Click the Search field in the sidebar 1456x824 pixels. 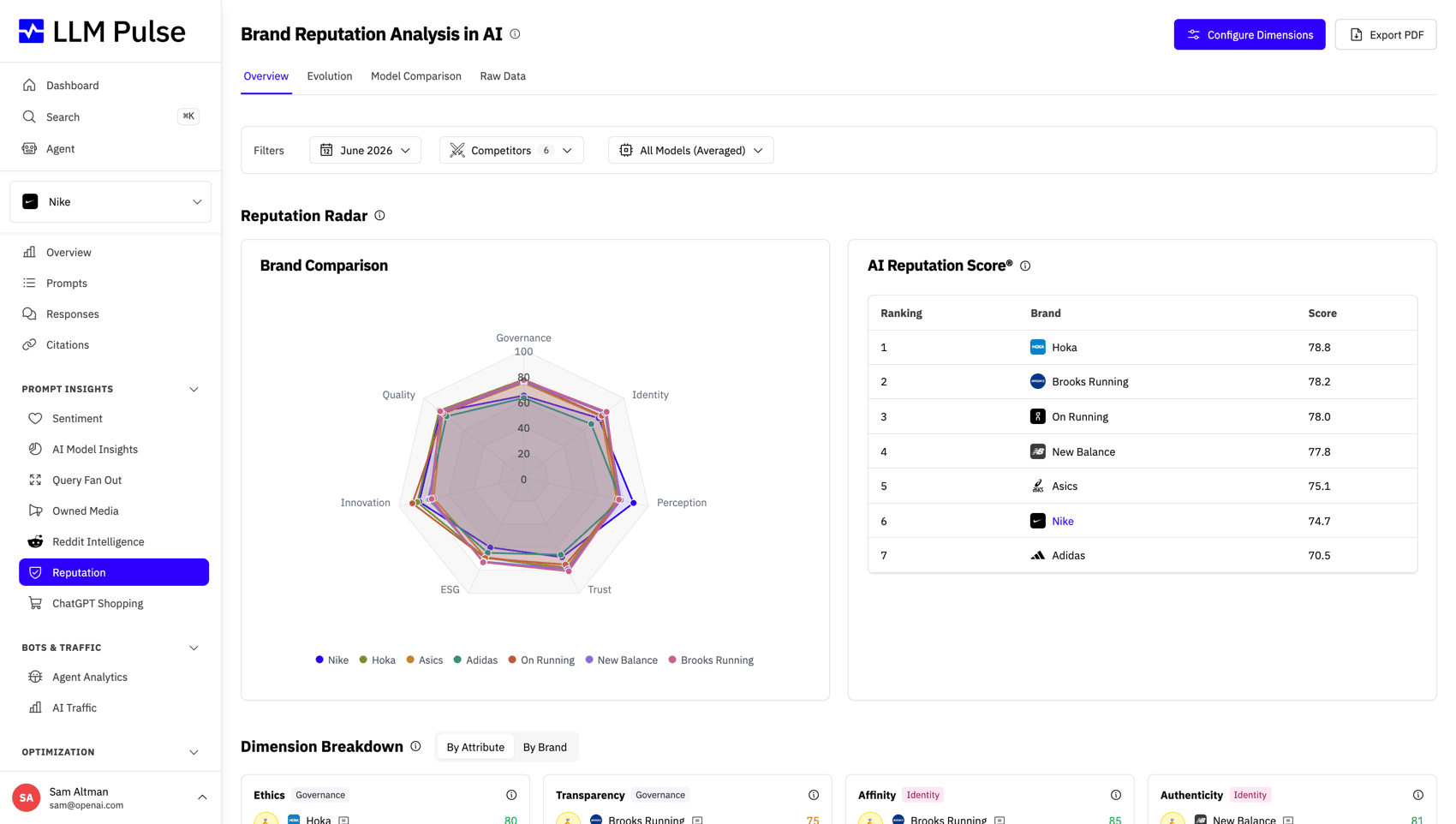coord(110,116)
